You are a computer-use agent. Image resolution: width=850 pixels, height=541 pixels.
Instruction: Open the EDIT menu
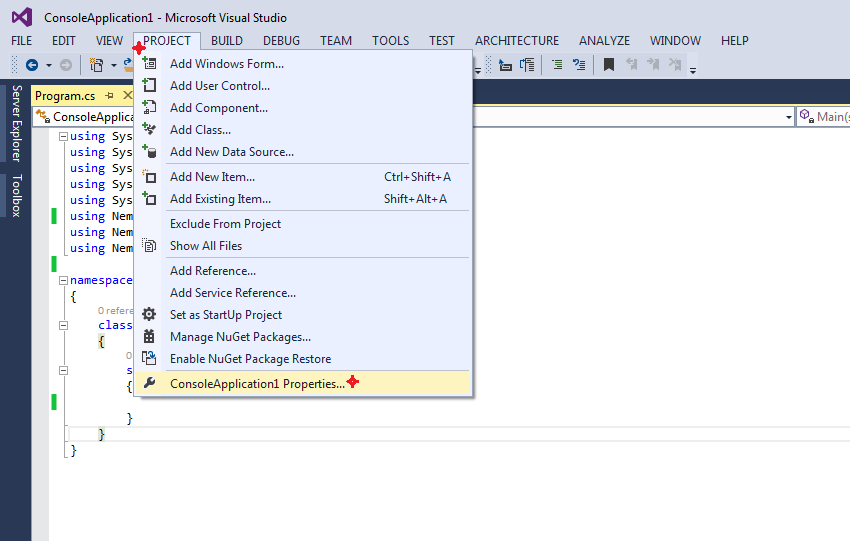63,41
